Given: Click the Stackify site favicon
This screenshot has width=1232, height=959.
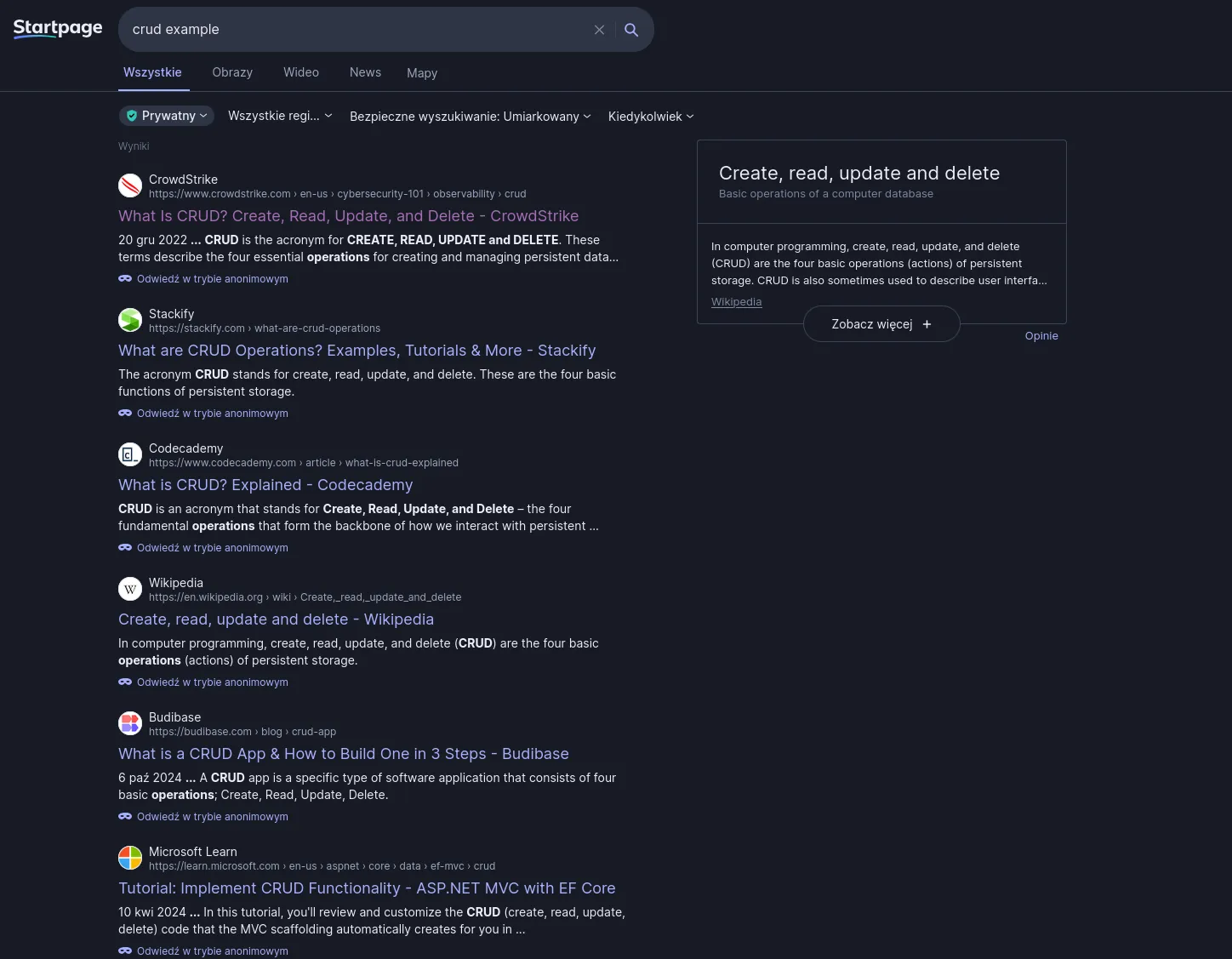Looking at the screenshot, I should click(x=130, y=320).
